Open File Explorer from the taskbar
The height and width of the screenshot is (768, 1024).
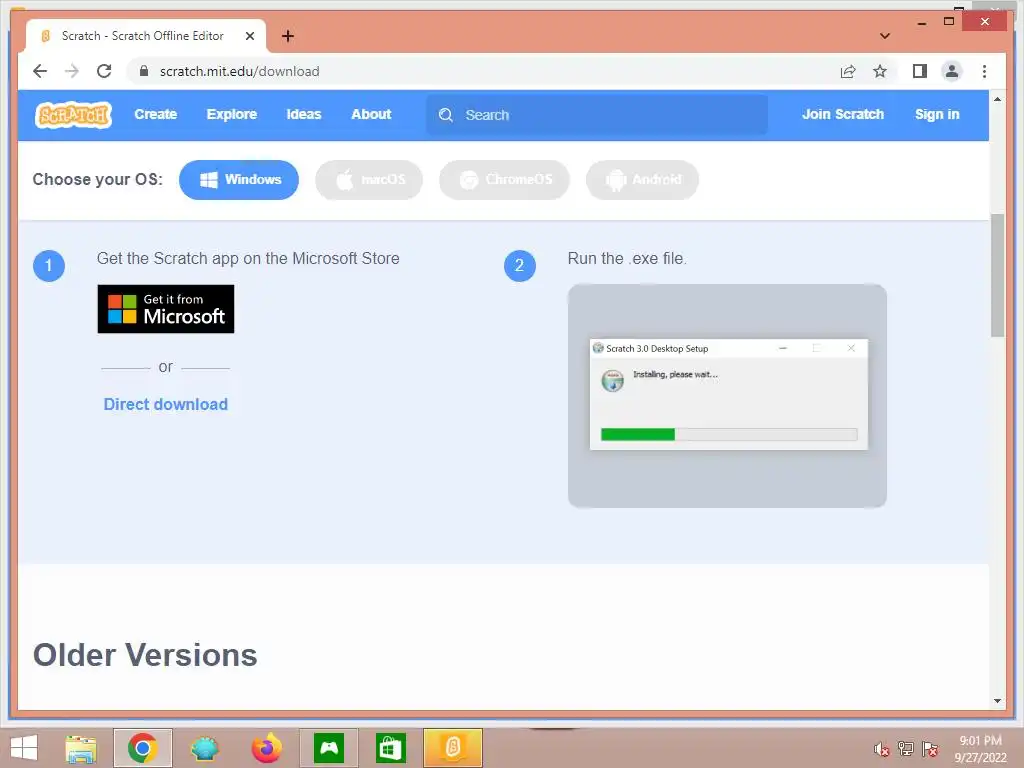pyautogui.click(x=81, y=748)
